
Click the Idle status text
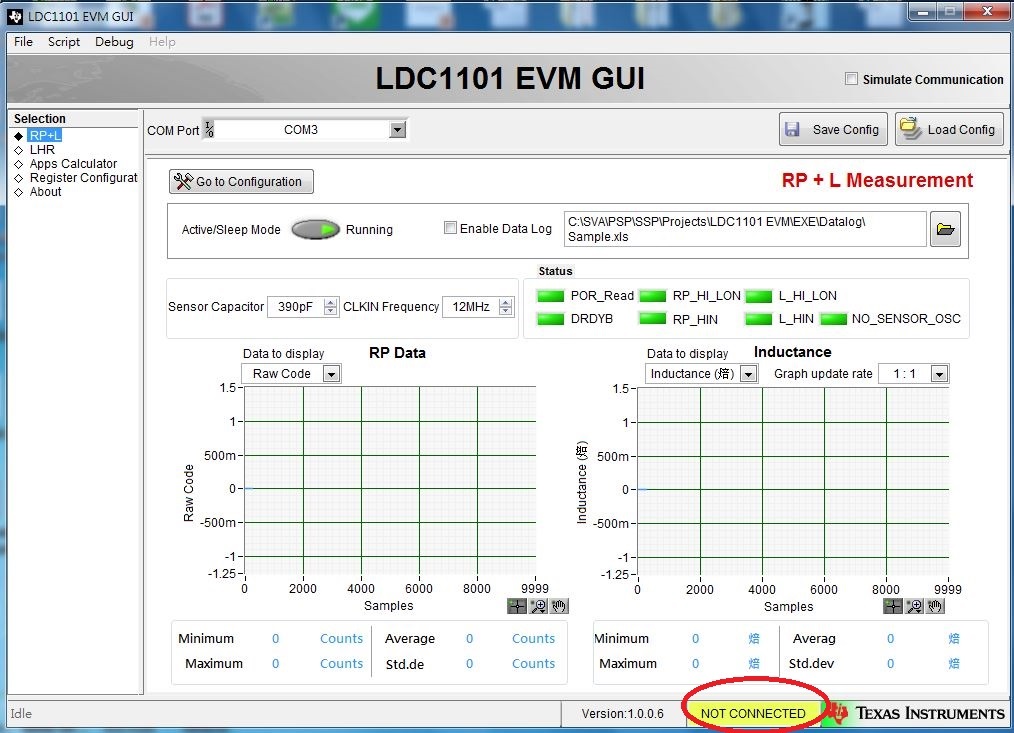click(21, 714)
